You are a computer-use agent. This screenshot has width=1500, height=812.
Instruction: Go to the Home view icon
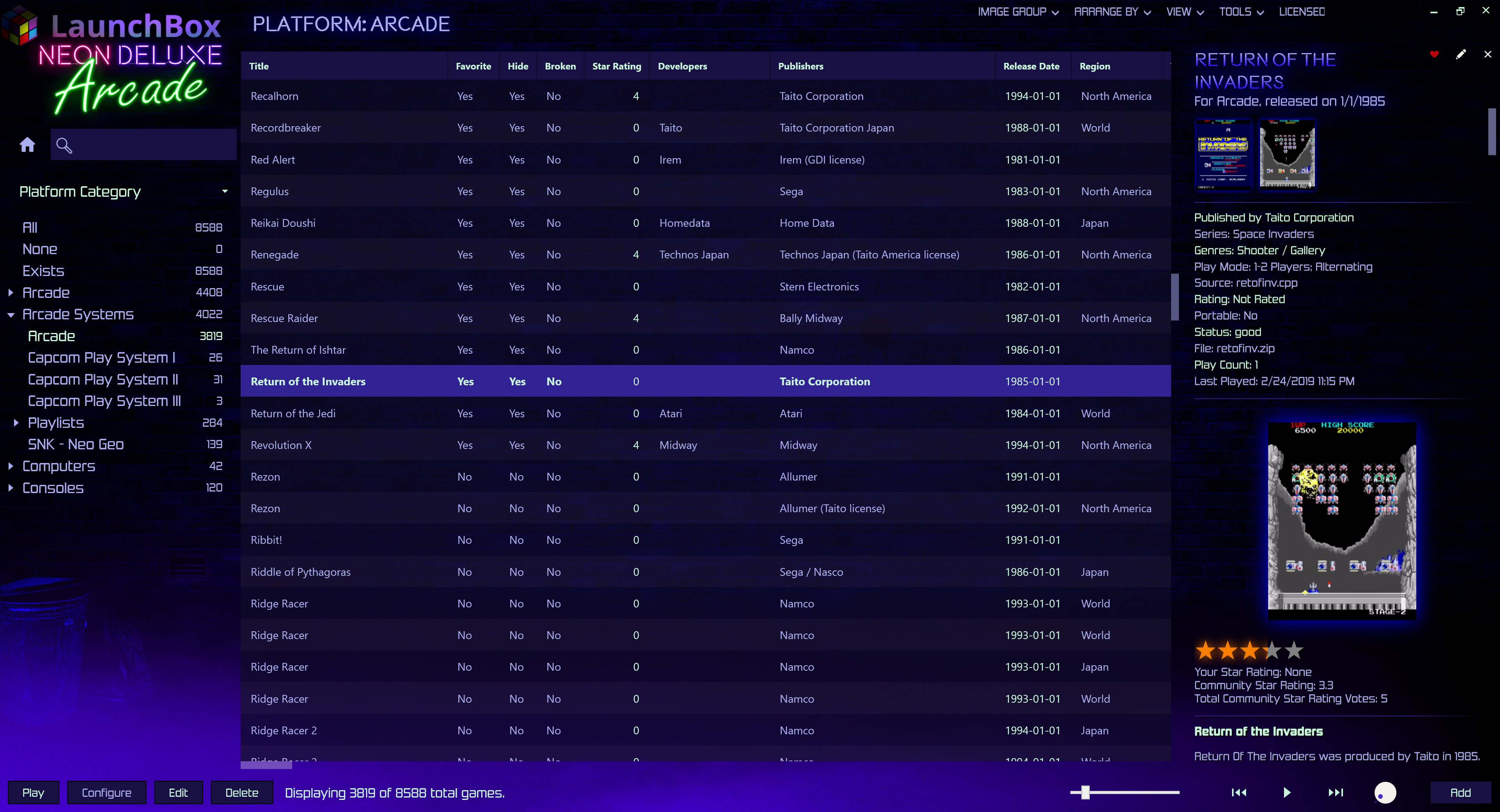click(x=27, y=144)
